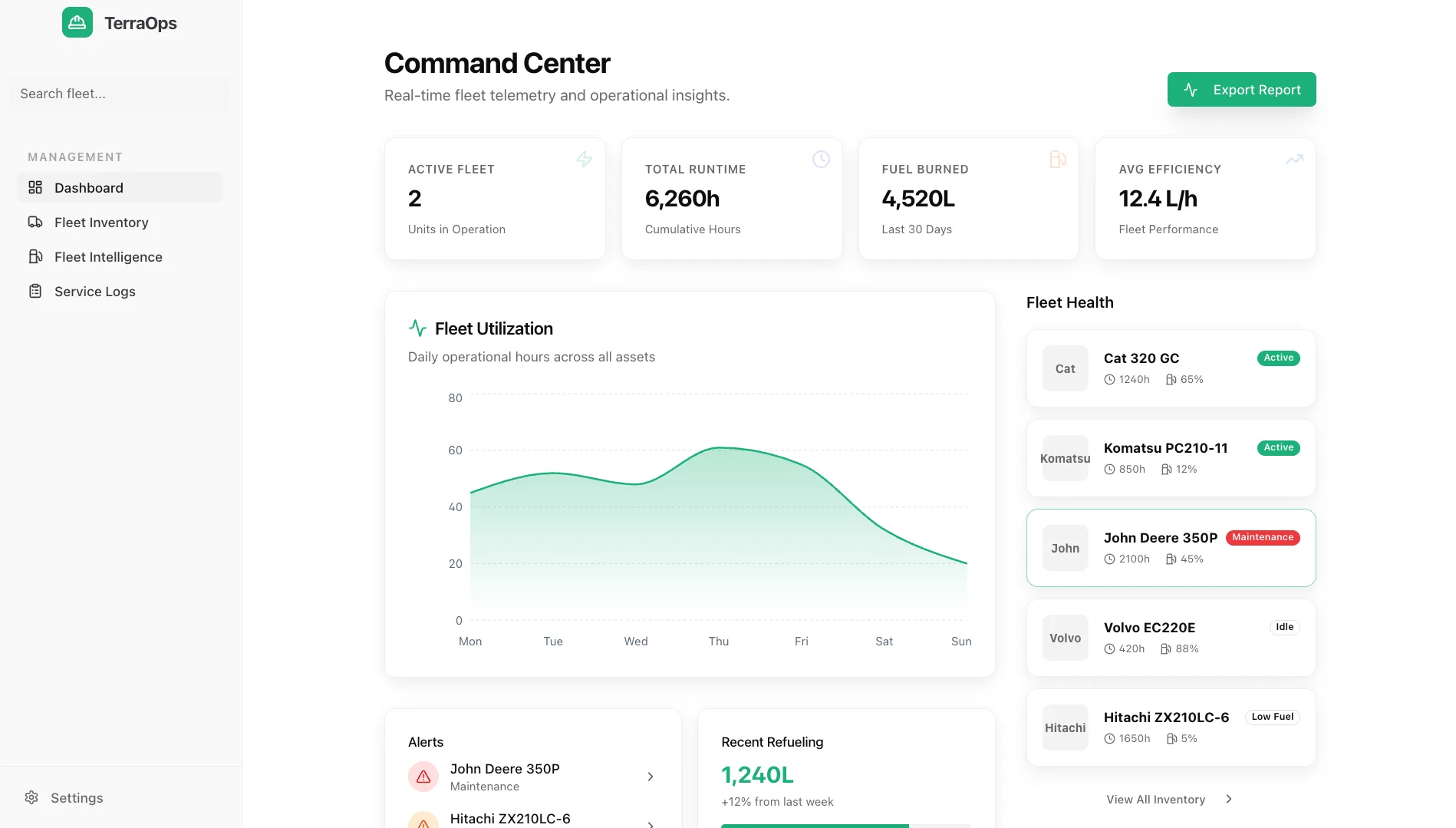Click the John Deere 350P alert warning icon
Screen dimensions: 1456x828
coord(423,777)
